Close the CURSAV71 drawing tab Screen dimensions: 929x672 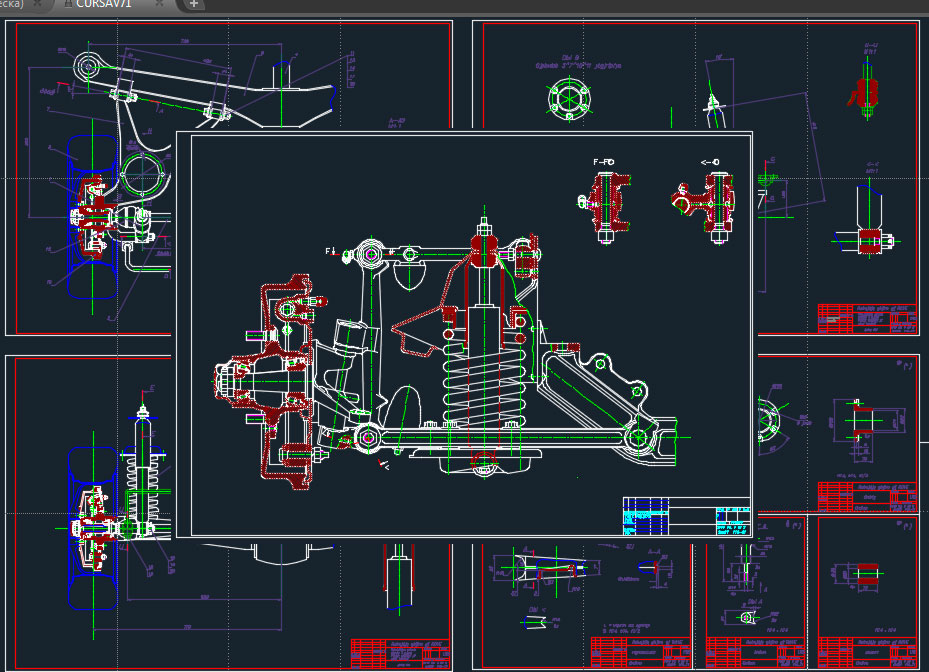pos(159,3)
